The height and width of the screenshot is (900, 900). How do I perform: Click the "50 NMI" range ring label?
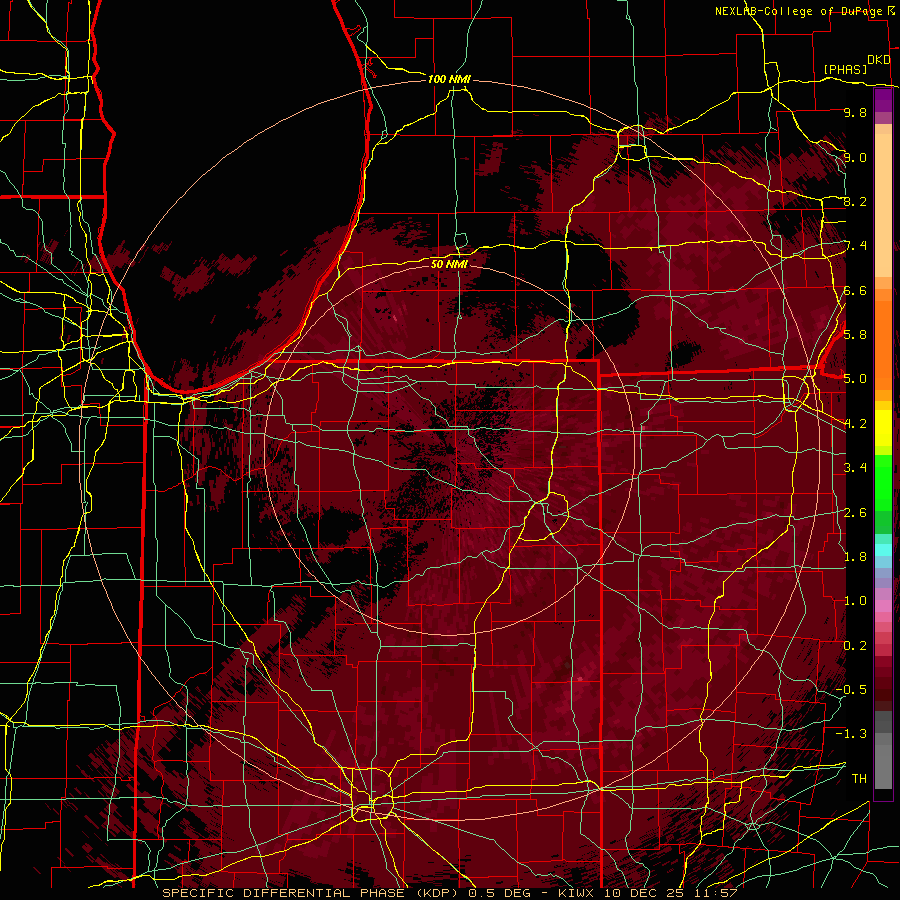click(449, 264)
